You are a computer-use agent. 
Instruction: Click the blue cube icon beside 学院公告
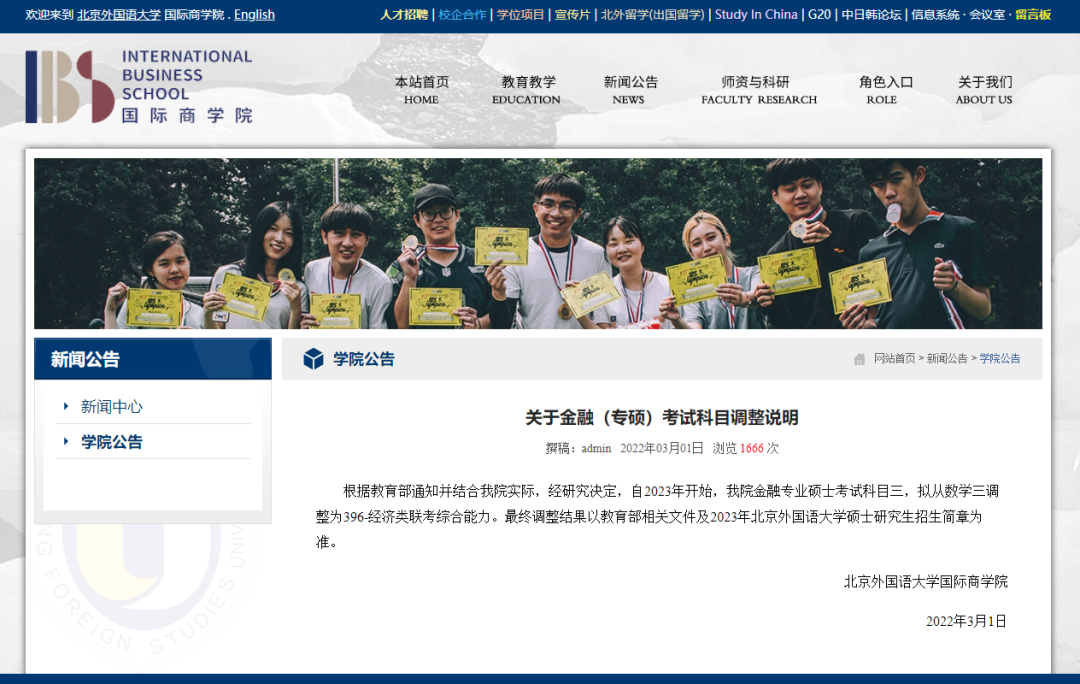313,359
